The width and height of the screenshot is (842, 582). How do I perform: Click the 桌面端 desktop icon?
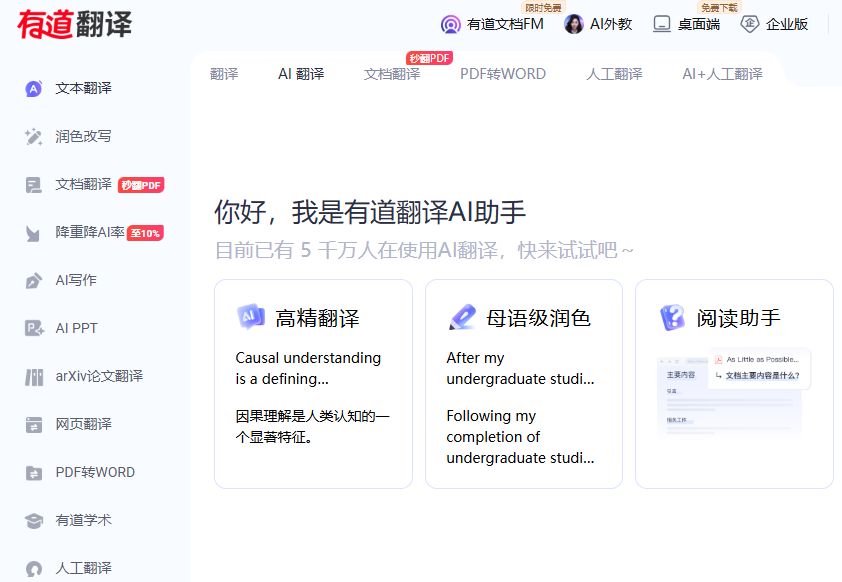pos(662,24)
